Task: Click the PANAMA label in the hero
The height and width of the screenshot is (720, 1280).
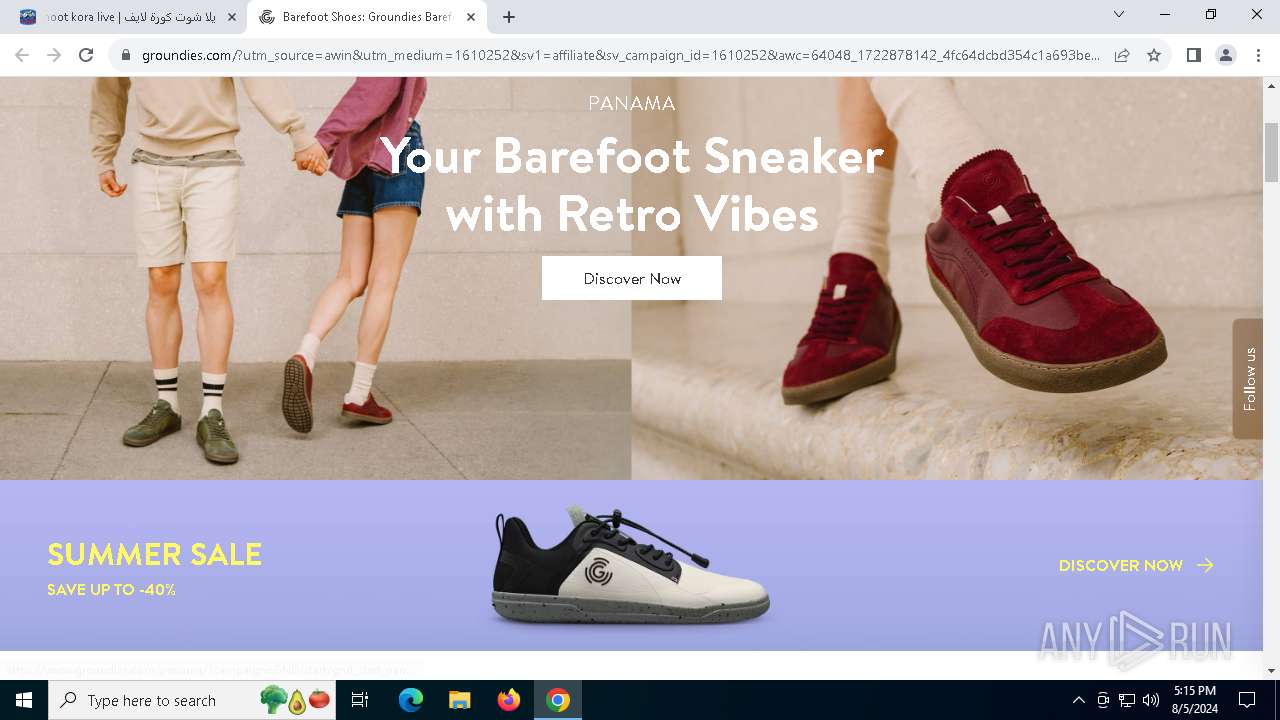Action: click(632, 103)
